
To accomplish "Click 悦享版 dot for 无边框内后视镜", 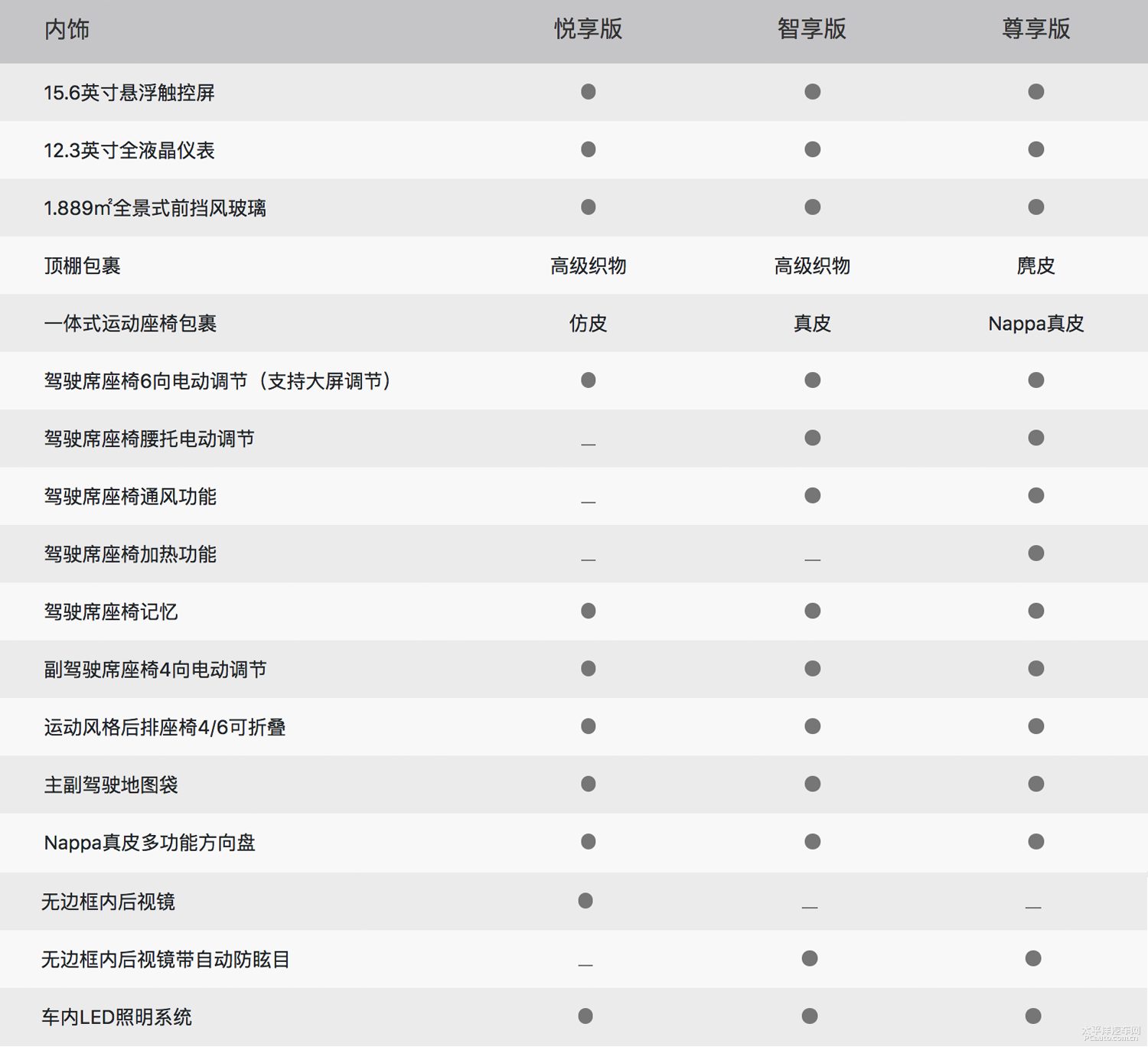I will coord(585,901).
